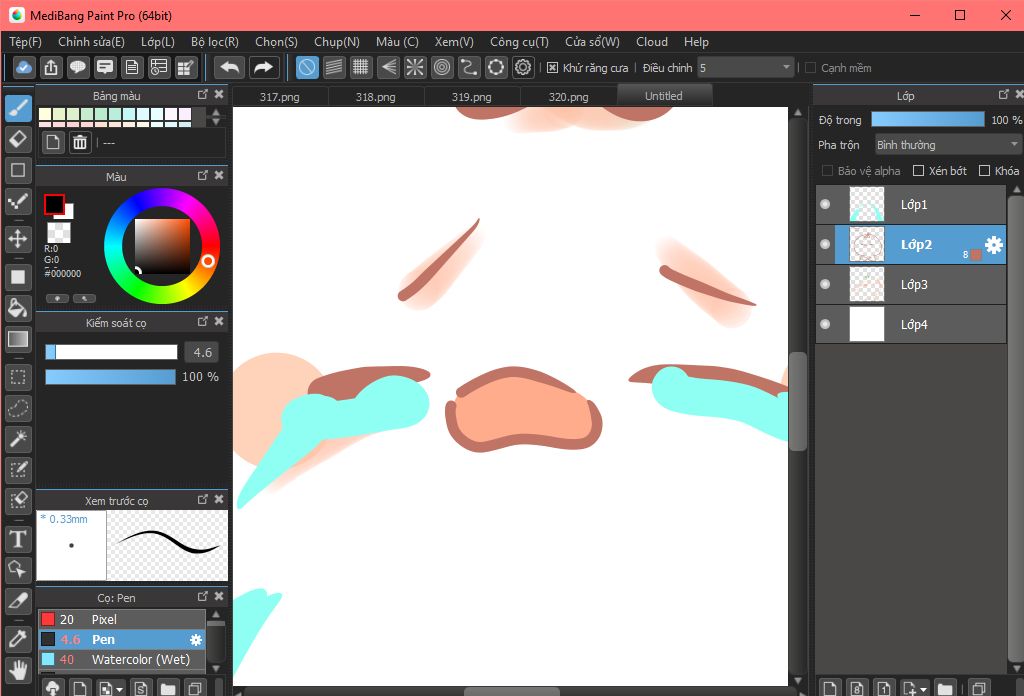Viewport: 1024px width, 696px height.
Task: Click the black foreground color swatch
Action: (x=54, y=204)
